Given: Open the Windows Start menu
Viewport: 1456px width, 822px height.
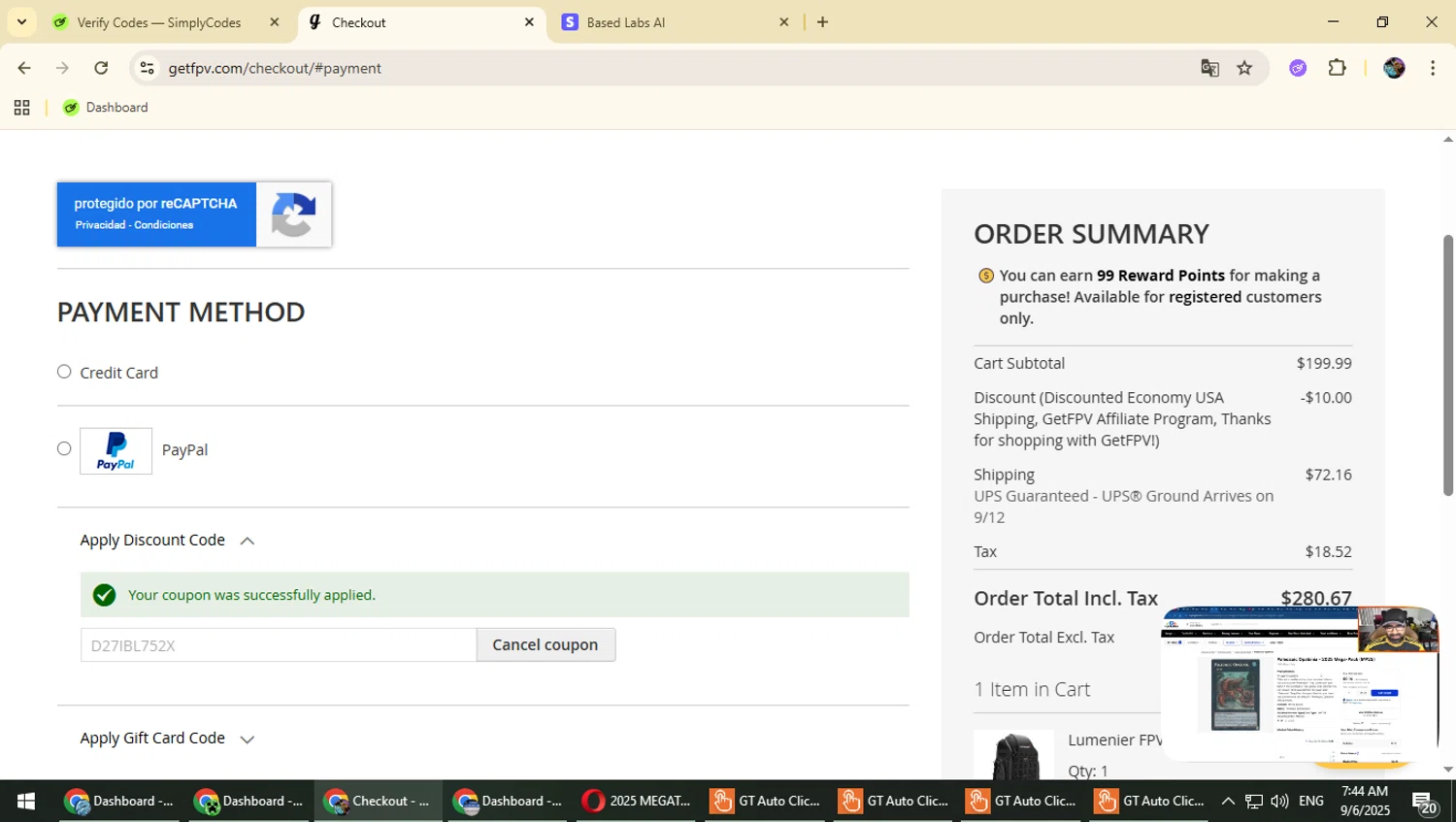Looking at the screenshot, I should [26, 802].
